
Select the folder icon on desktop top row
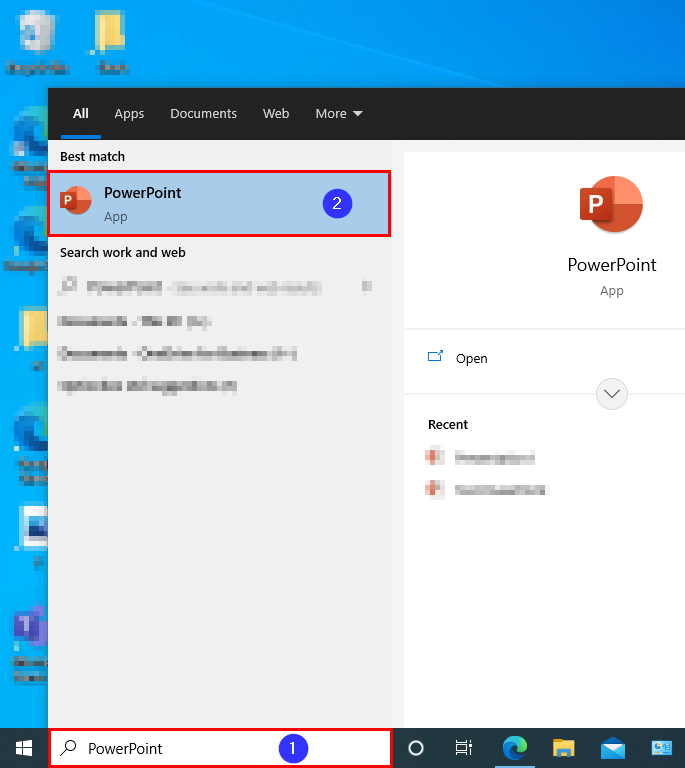click(111, 43)
